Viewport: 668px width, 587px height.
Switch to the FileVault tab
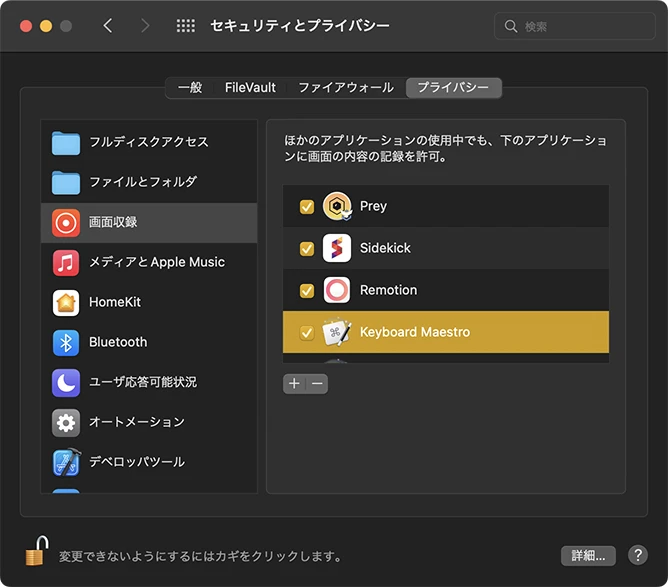tap(250, 88)
